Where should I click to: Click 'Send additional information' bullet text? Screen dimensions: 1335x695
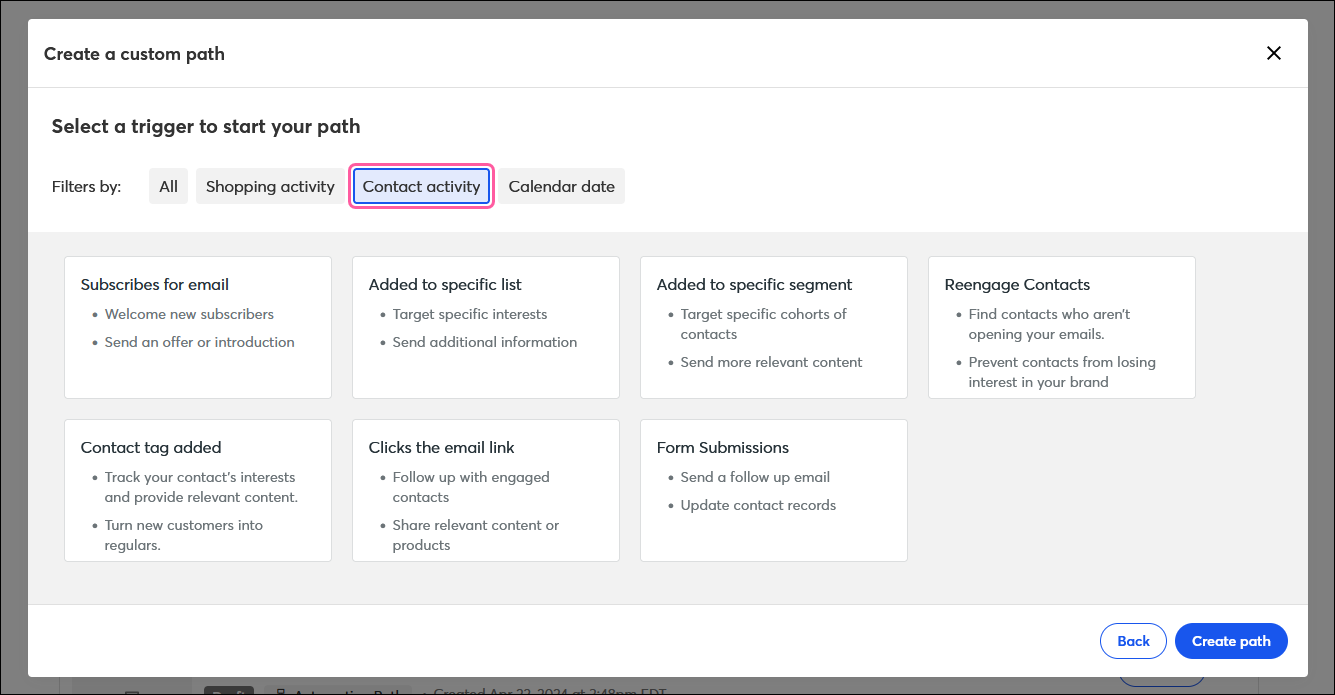click(x=485, y=342)
